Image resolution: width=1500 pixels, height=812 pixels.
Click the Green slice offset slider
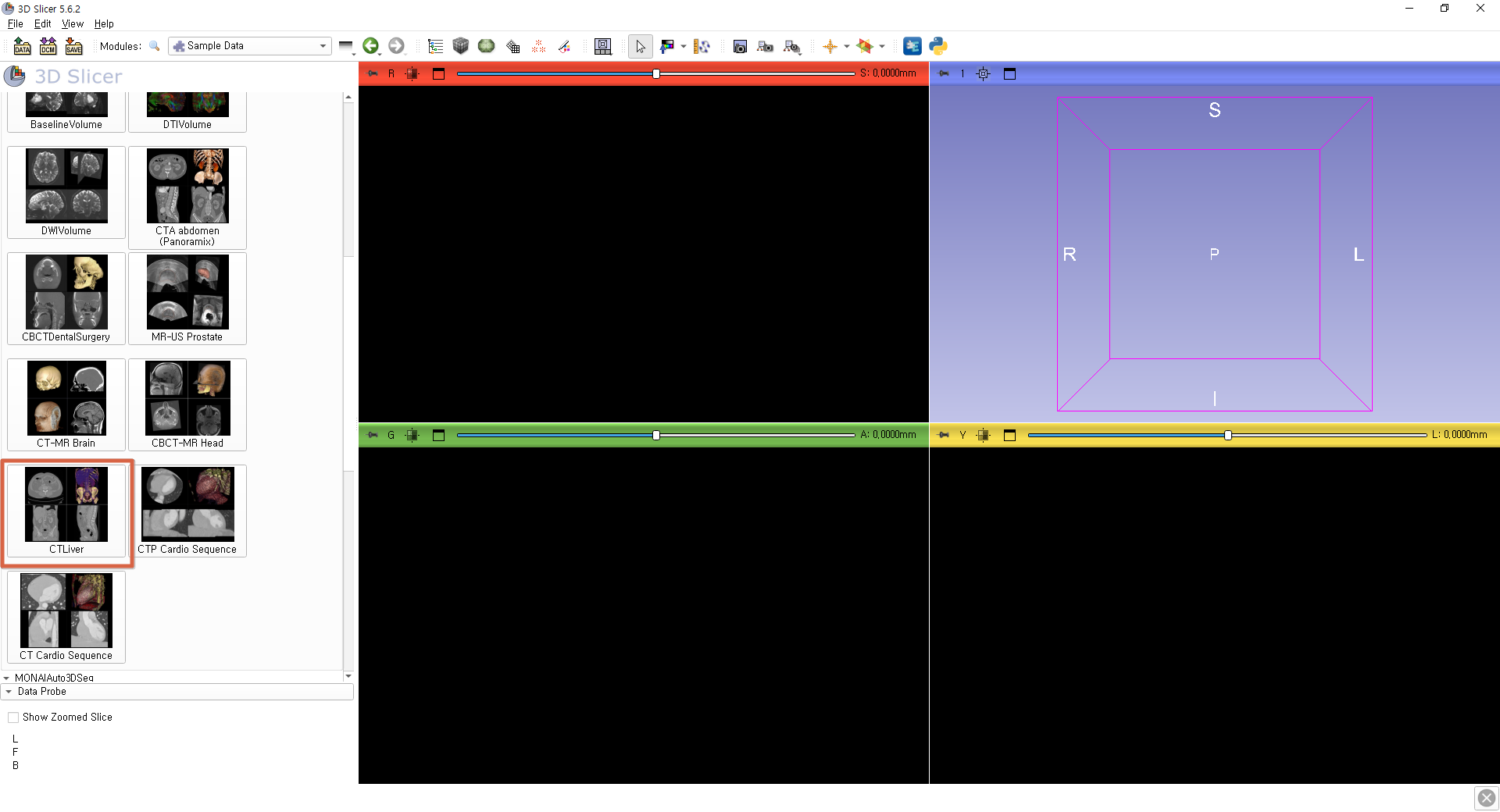coord(656,435)
